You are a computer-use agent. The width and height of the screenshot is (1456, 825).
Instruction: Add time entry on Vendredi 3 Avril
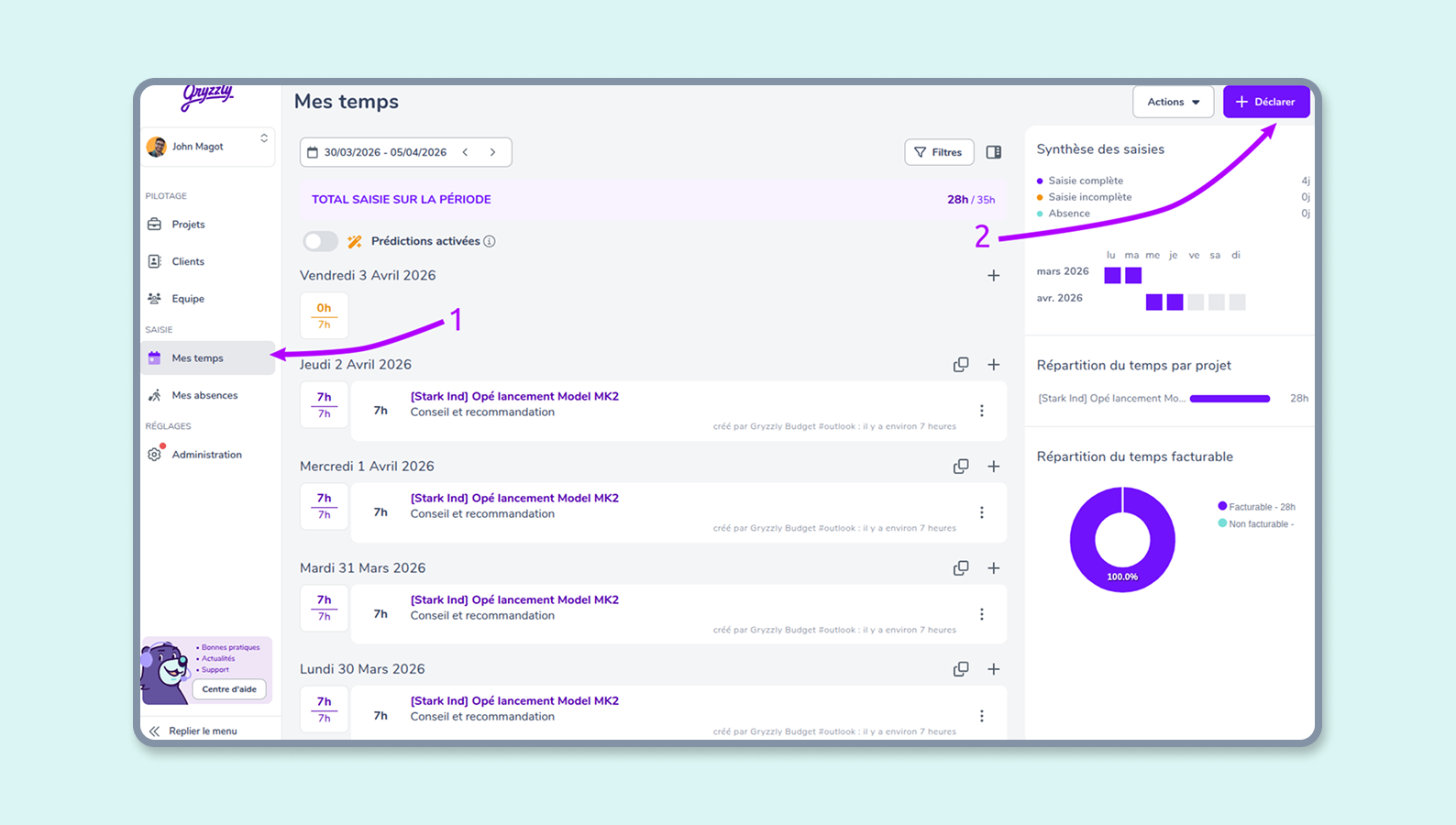[x=993, y=276]
